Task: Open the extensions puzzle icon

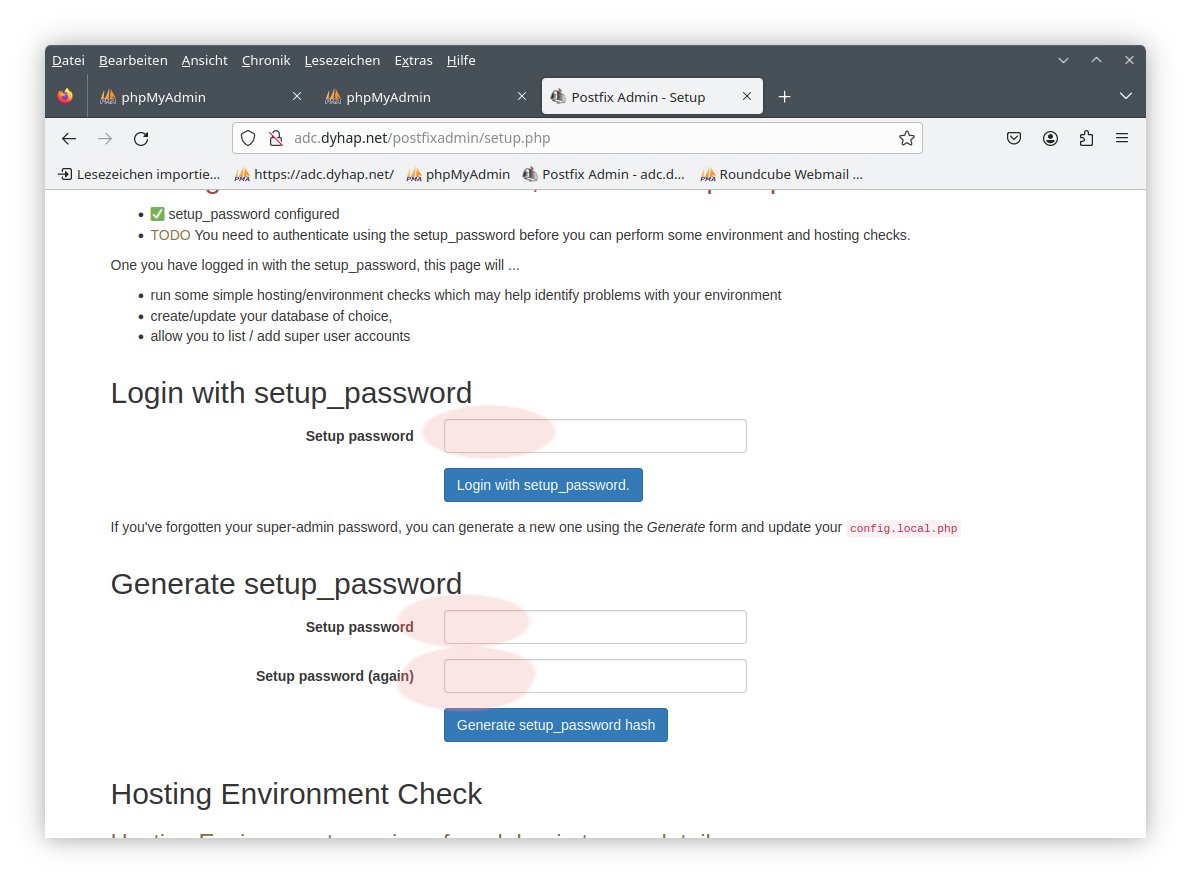Action: click(1086, 139)
